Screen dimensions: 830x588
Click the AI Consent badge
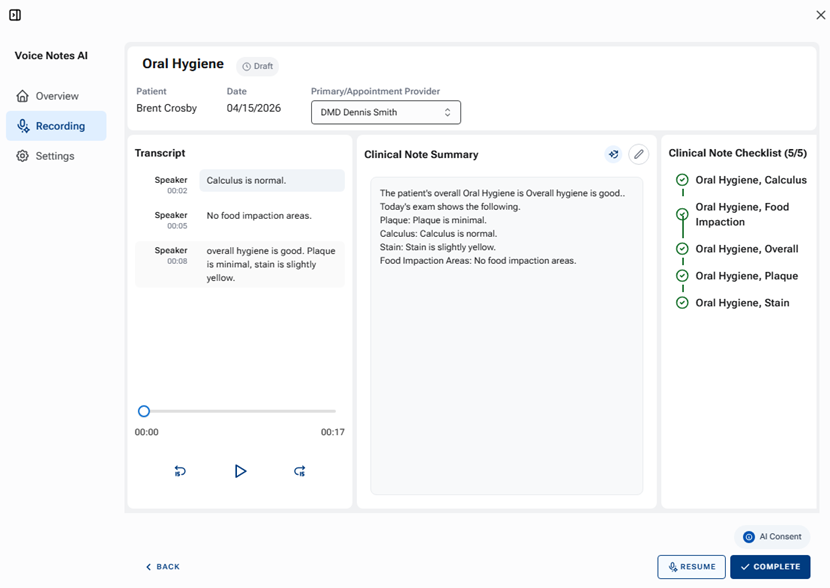coord(772,537)
